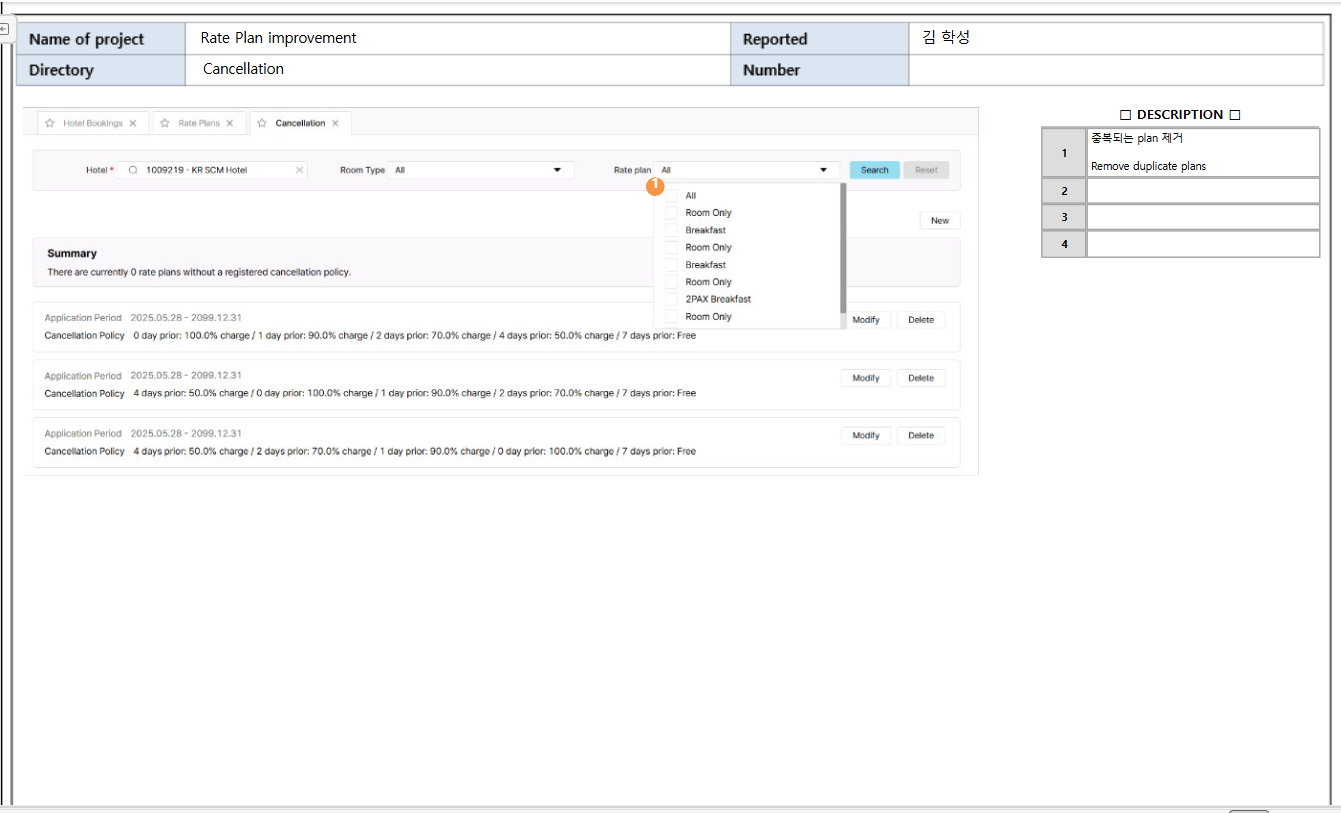1341x813 pixels.
Task: Click the New button
Action: coord(939,220)
